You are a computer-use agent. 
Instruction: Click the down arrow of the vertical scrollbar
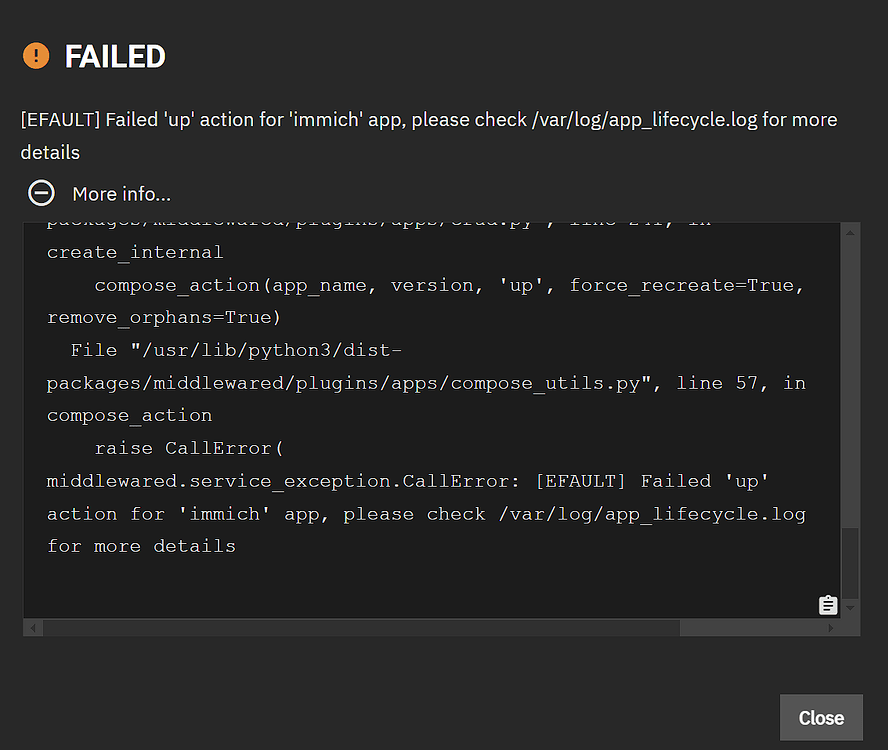(850, 608)
